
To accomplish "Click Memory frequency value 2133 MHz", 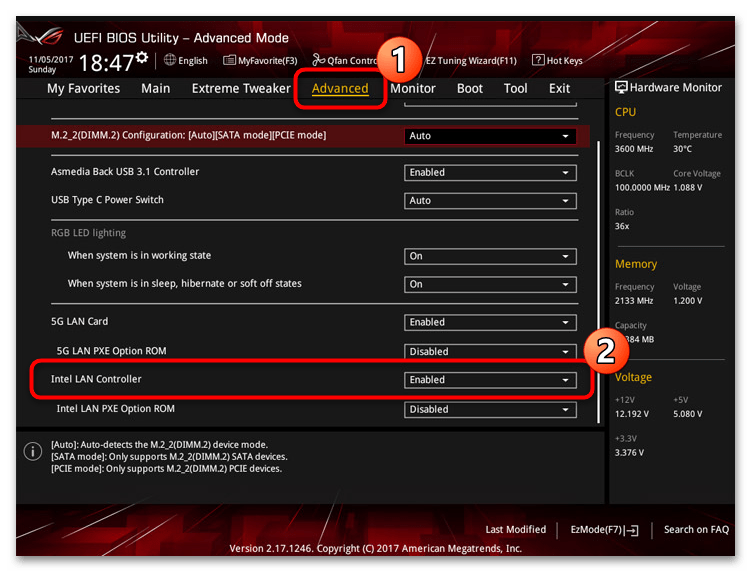I will coord(634,301).
